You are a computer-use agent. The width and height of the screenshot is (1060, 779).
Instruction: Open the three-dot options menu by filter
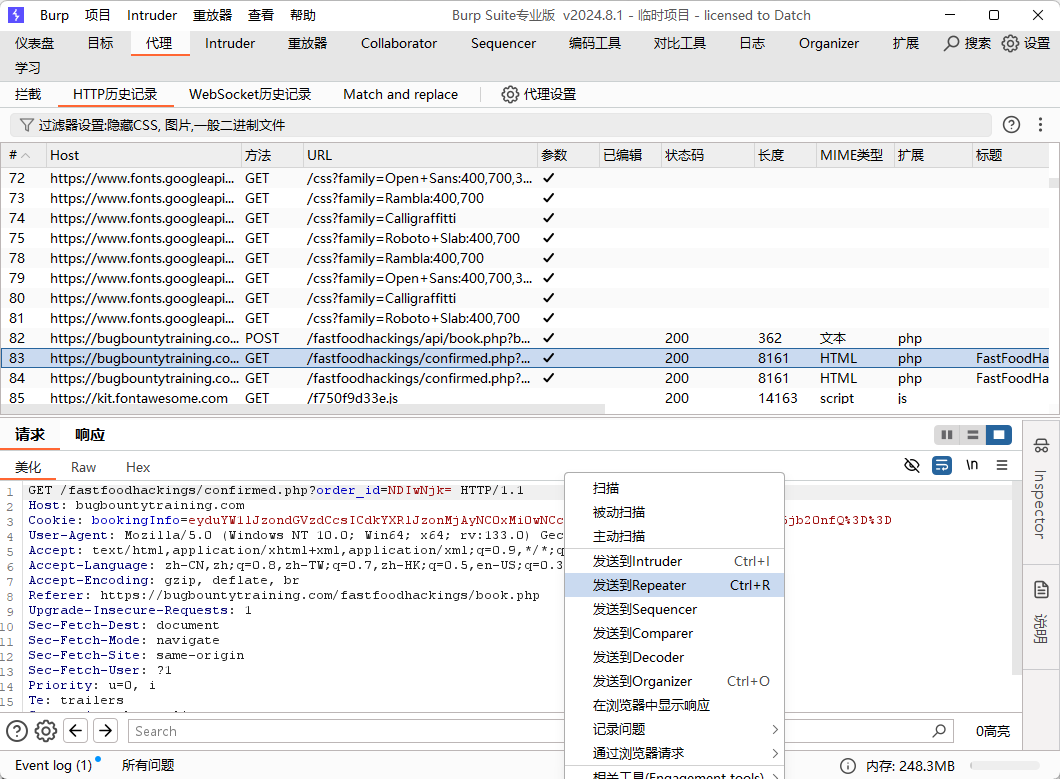click(x=1040, y=124)
